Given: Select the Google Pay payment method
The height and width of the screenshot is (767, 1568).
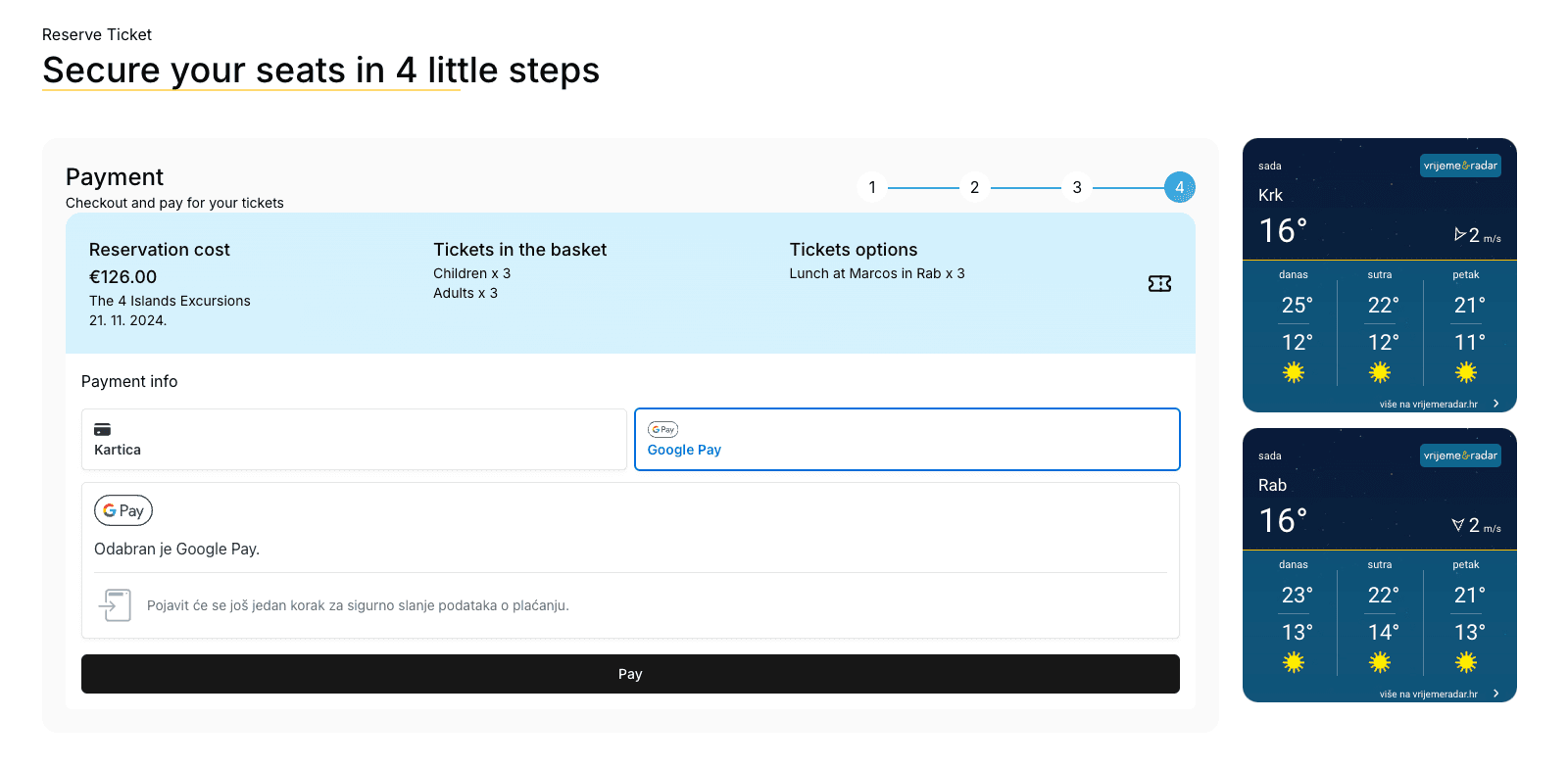Looking at the screenshot, I should (906, 439).
